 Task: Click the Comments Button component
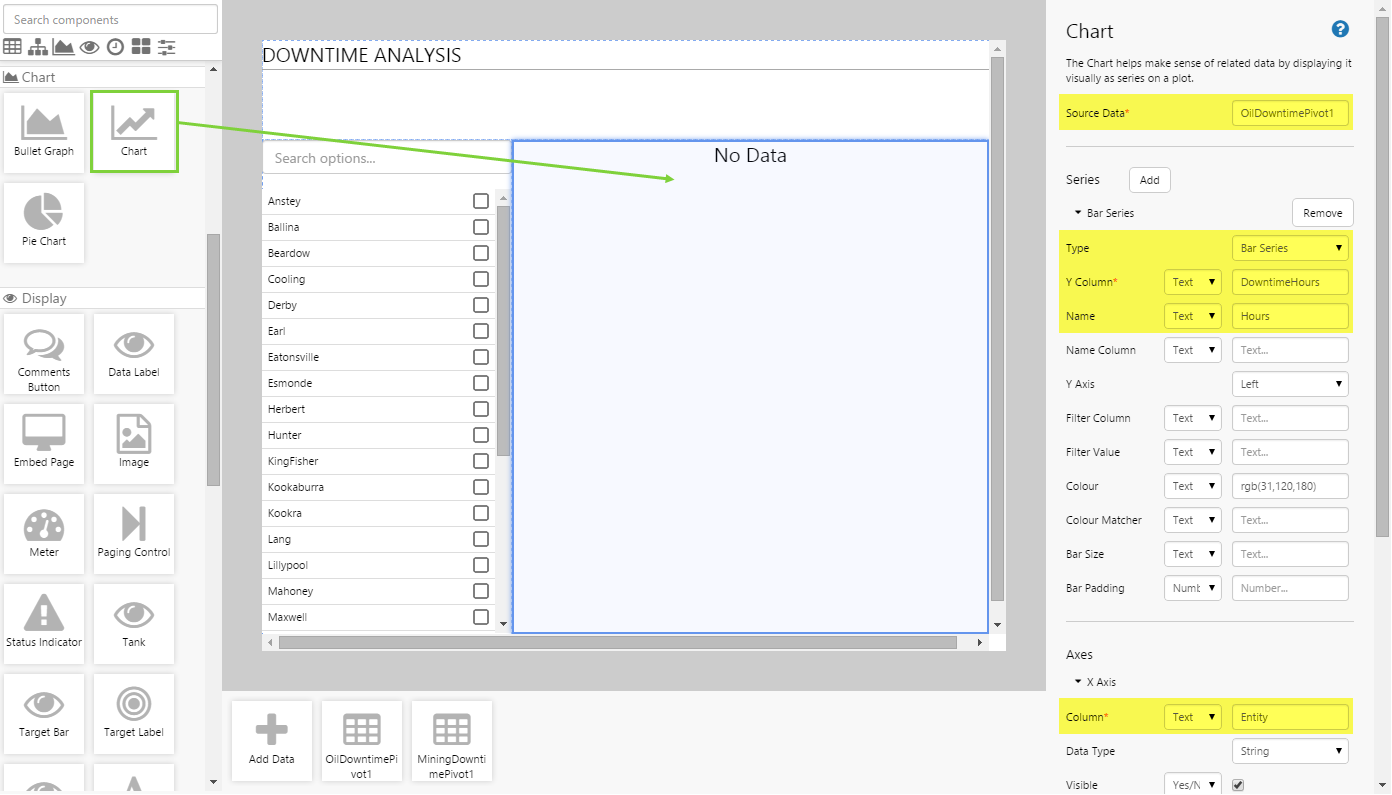coord(44,352)
